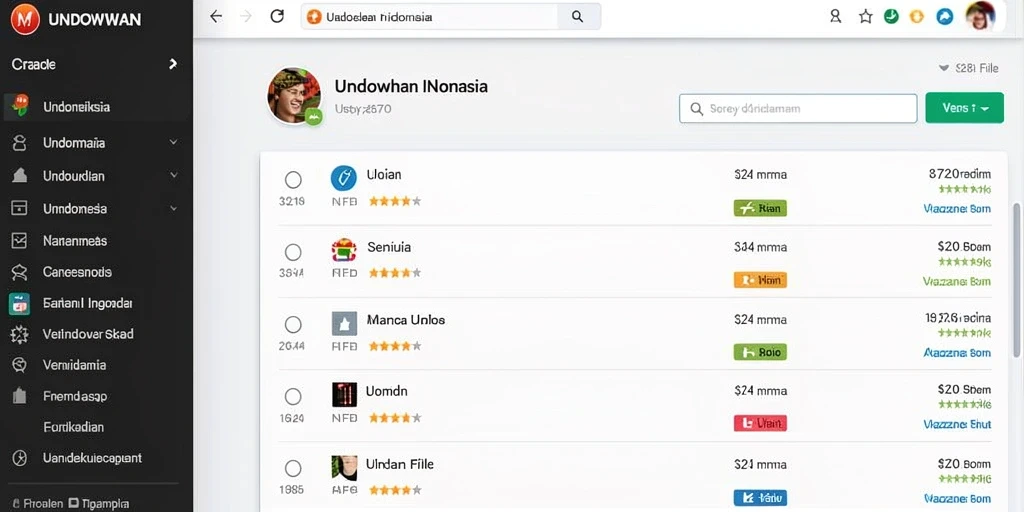The height and width of the screenshot is (512, 1024).
Task: Click the vertical scrollbar of the list
Action: pos(1016,280)
